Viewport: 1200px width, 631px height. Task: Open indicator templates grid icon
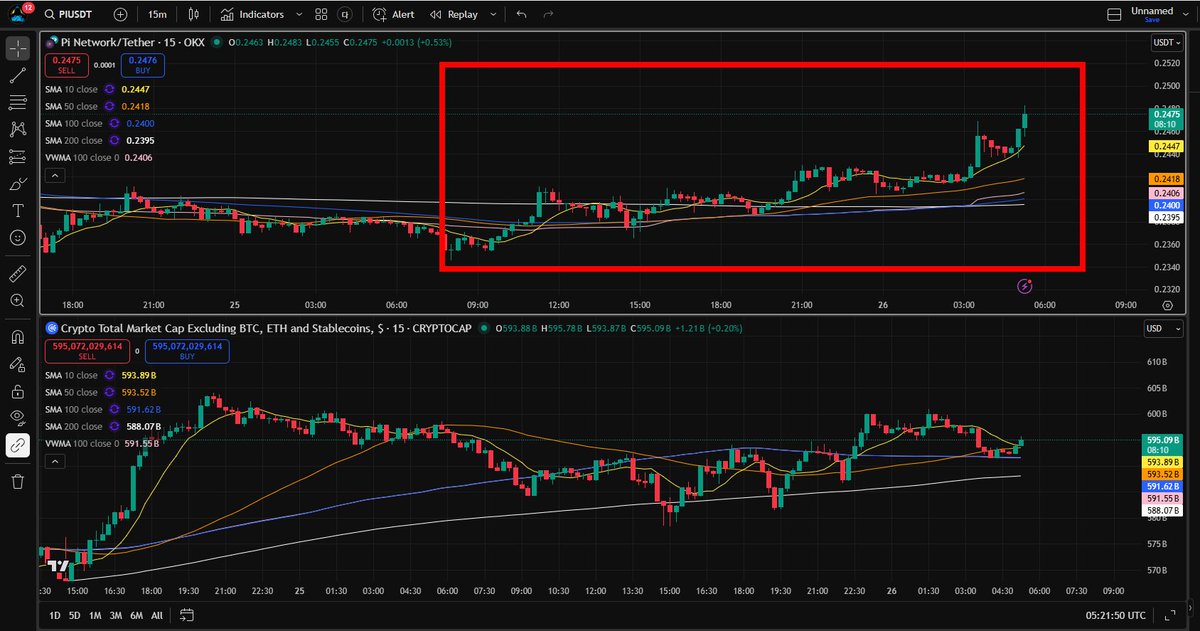pos(321,15)
